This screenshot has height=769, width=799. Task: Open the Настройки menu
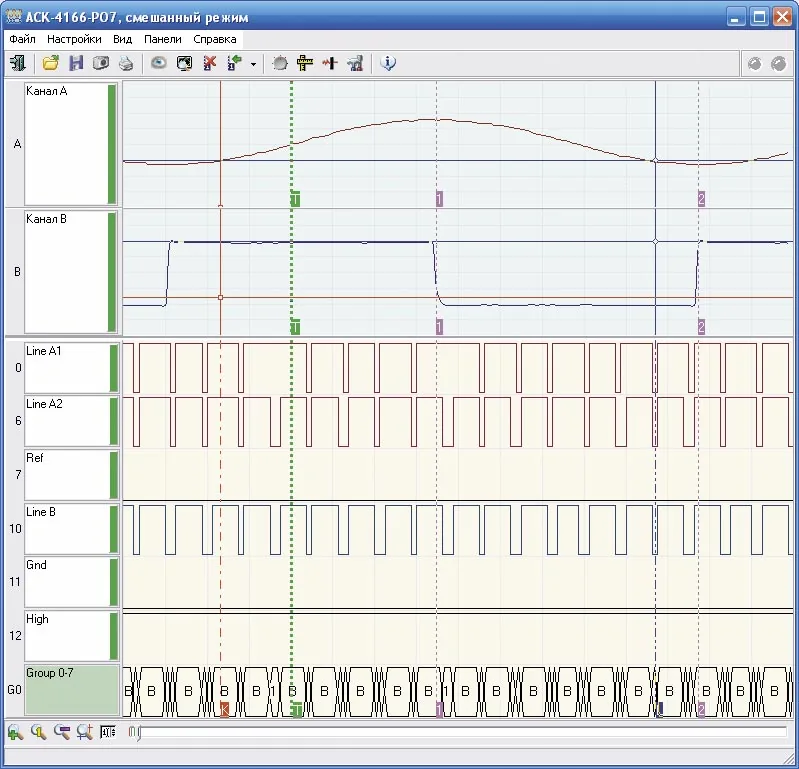click(x=74, y=39)
